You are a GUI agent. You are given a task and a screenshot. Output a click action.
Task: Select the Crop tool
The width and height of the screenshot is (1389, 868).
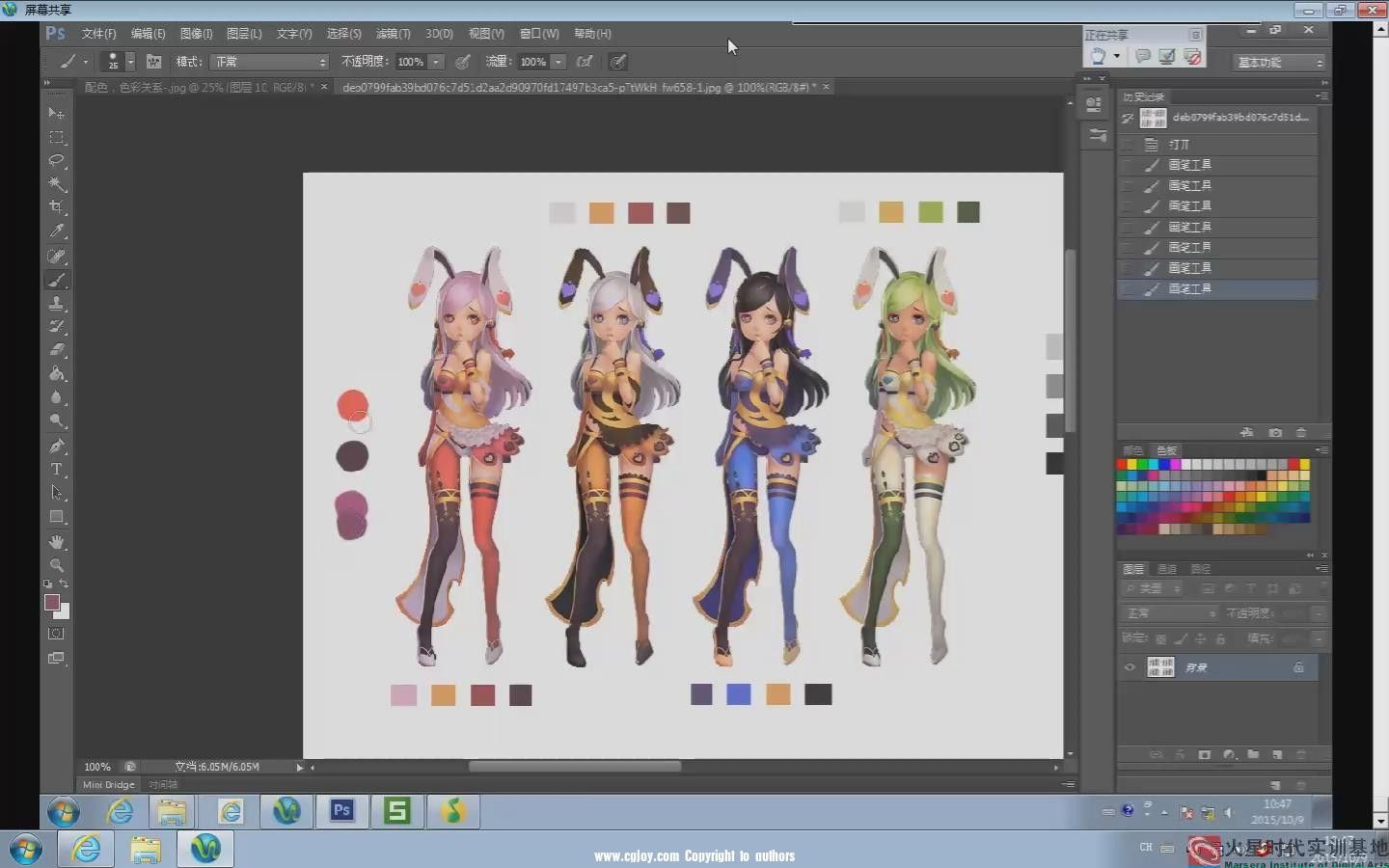tap(56, 206)
